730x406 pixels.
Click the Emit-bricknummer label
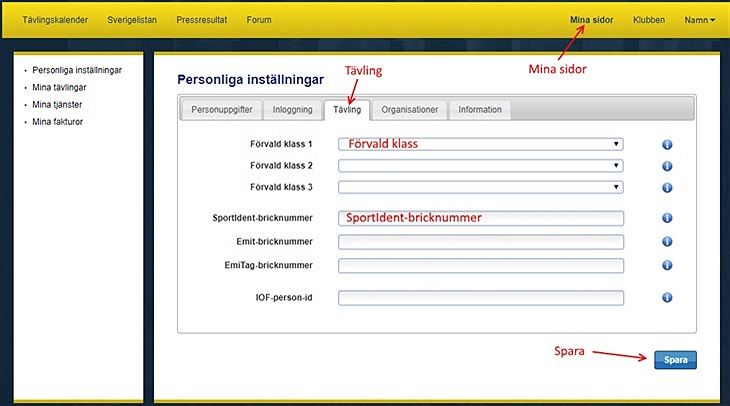pyautogui.click(x=274, y=242)
